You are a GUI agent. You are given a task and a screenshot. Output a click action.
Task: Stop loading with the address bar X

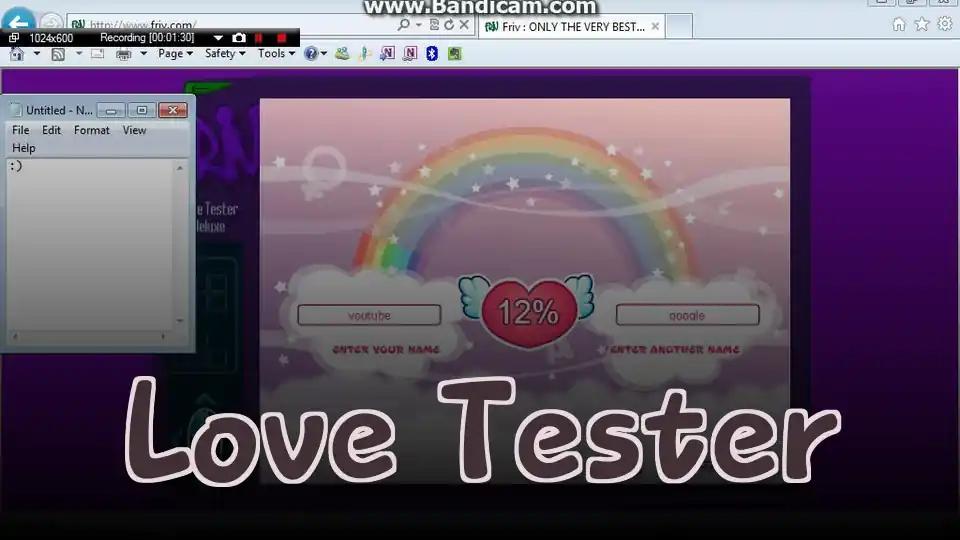[464, 24]
